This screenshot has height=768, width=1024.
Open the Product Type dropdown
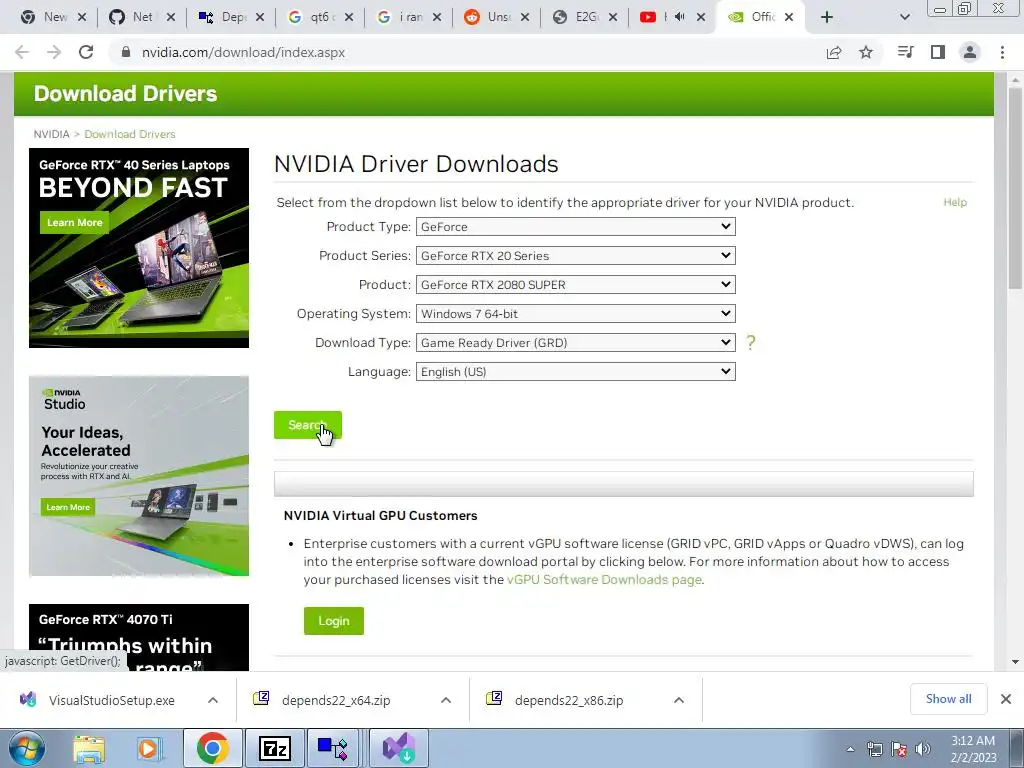(x=575, y=227)
